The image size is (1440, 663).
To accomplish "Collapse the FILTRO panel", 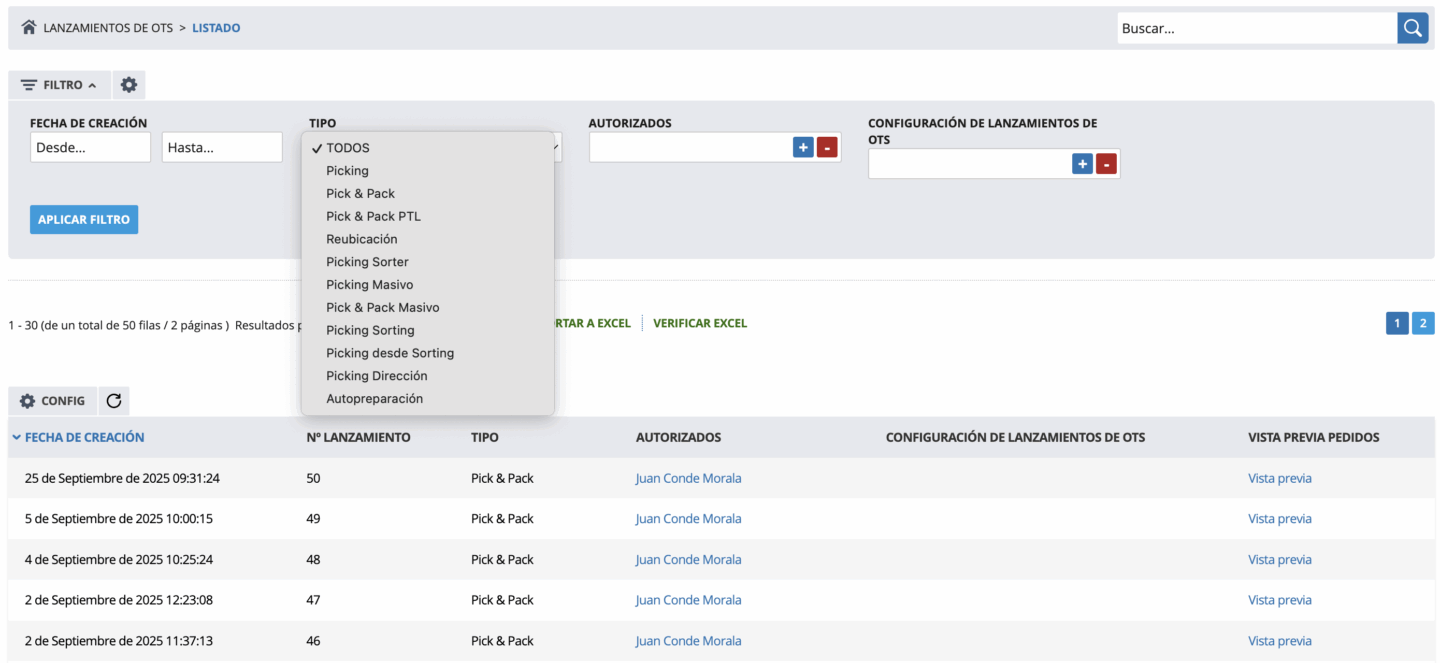I will (59, 85).
